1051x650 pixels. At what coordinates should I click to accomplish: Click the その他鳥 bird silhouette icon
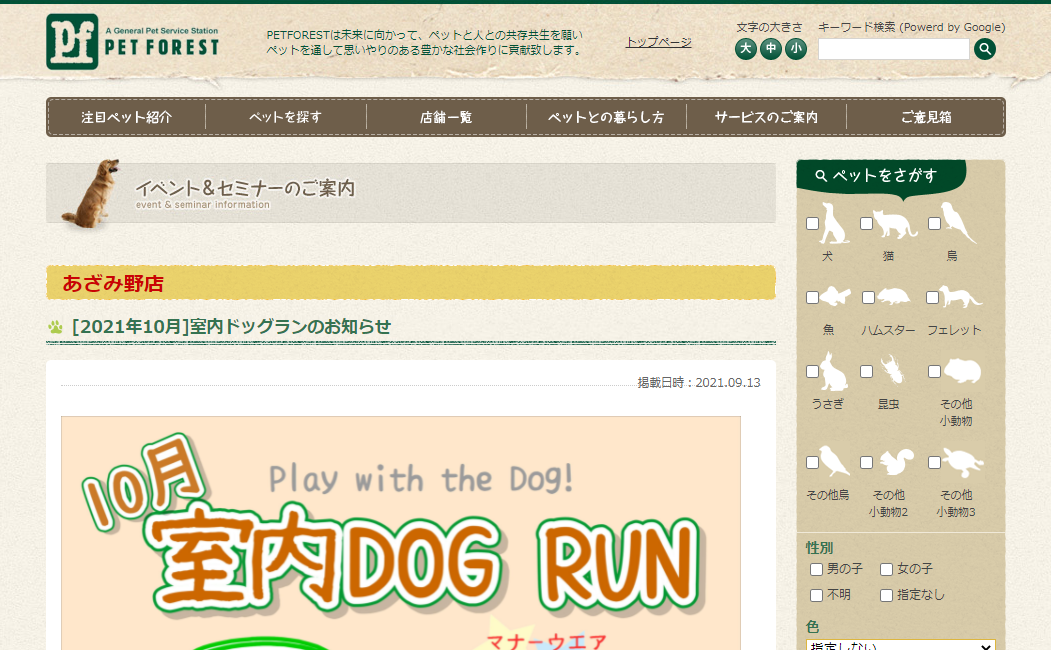pyautogui.click(x=834, y=461)
